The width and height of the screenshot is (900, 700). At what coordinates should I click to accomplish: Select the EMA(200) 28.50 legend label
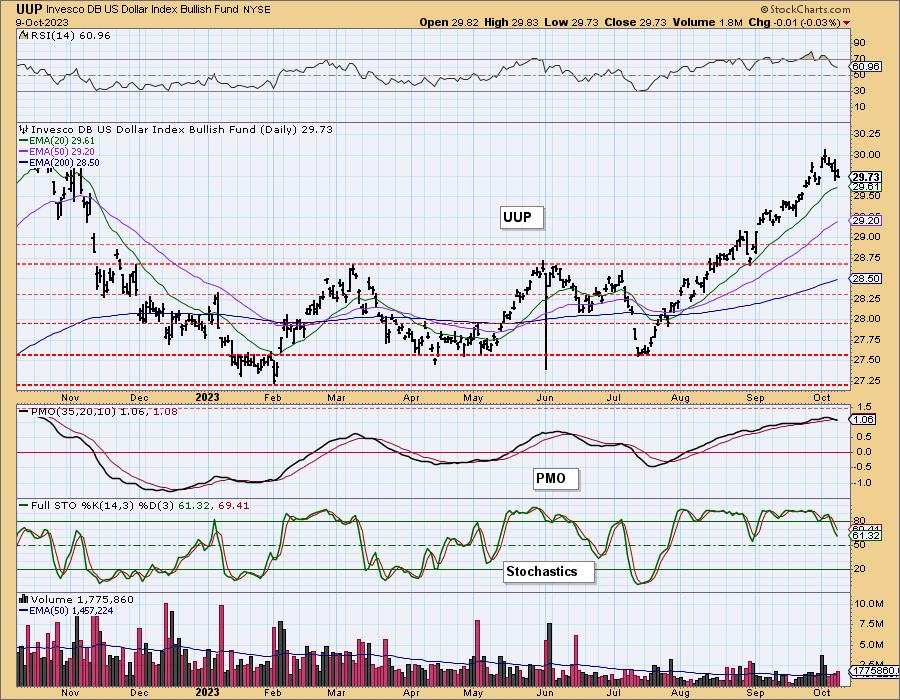click(x=64, y=162)
